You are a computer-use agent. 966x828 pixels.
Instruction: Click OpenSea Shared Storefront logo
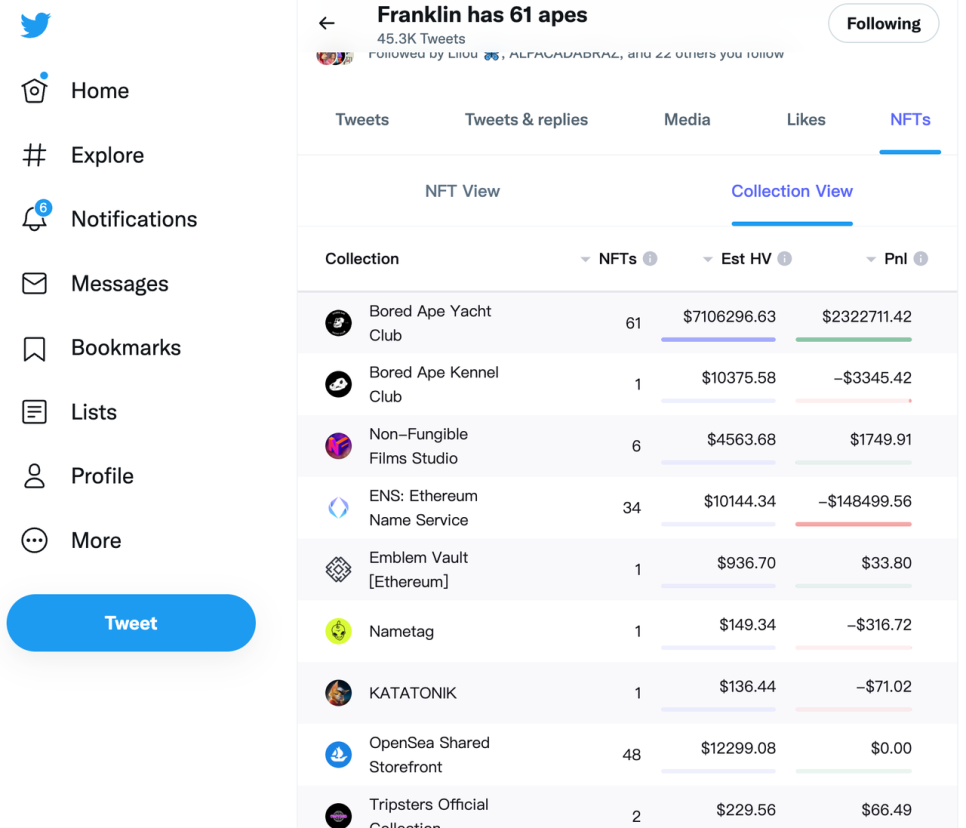pyautogui.click(x=338, y=755)
